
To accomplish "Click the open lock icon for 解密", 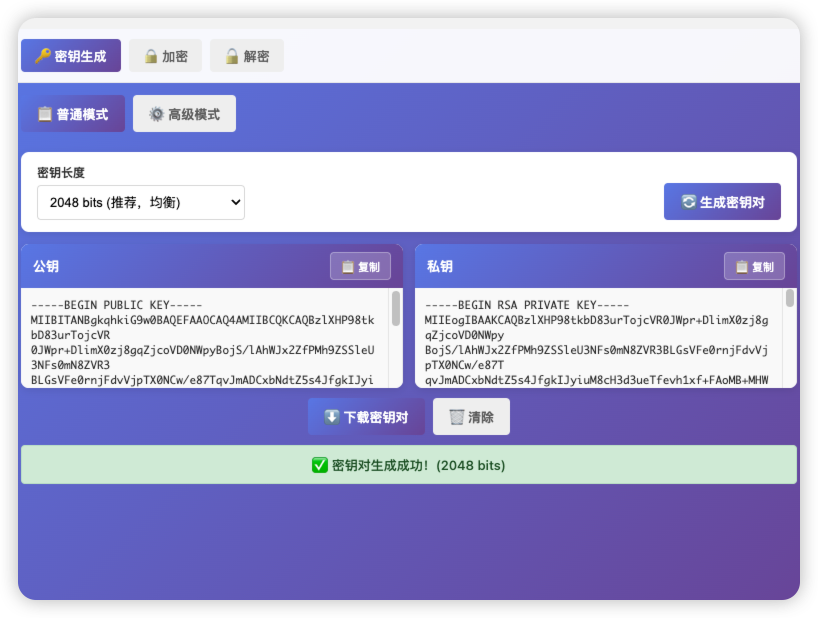I will click(x=231, y=56).
